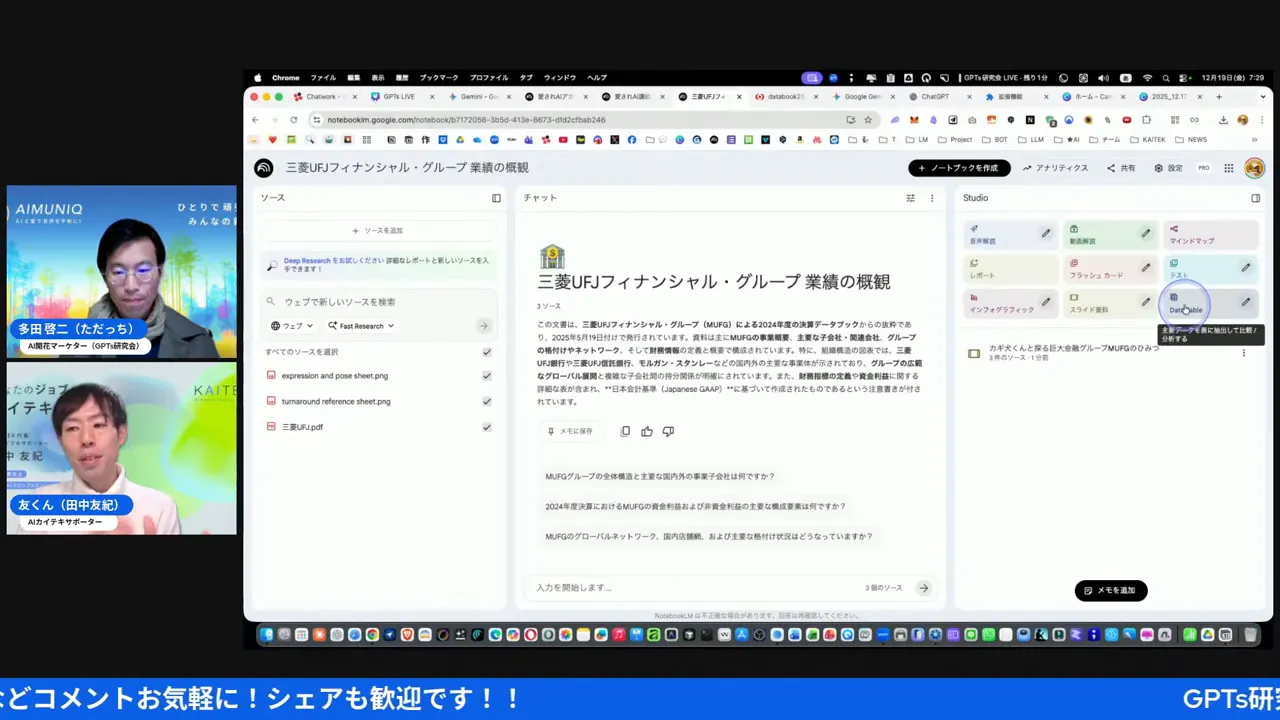Open the Fast Research mode dropdown
The height and width of the screenshot is (720, 1280).
[x=360, y=325]
